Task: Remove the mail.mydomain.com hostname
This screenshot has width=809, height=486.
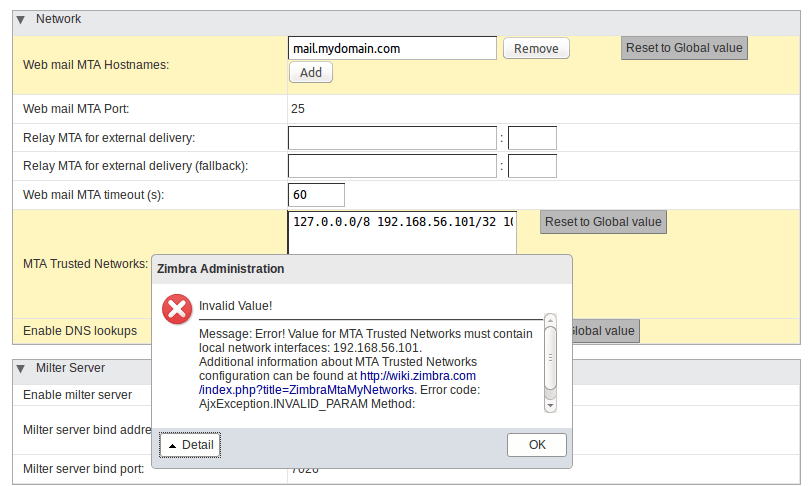Action: click(536, 48)
